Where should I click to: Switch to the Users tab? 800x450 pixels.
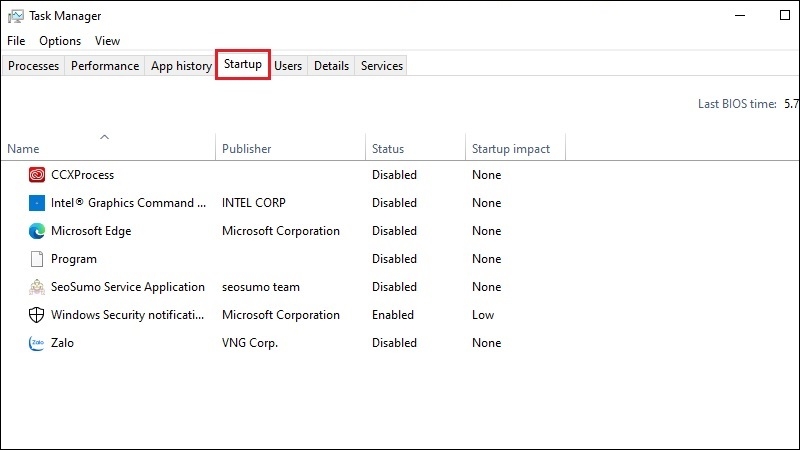tap(288, 66)
